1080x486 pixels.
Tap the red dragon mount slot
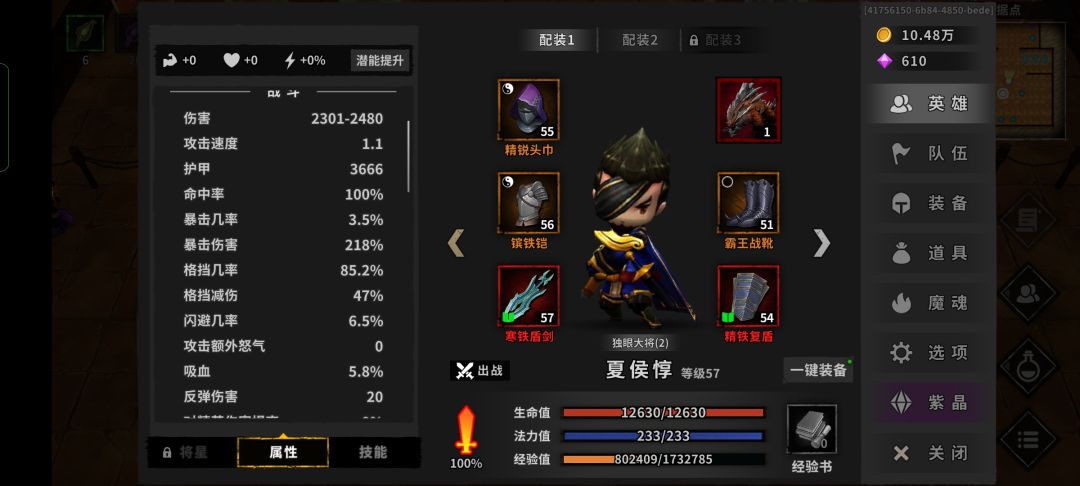(749, 109)
